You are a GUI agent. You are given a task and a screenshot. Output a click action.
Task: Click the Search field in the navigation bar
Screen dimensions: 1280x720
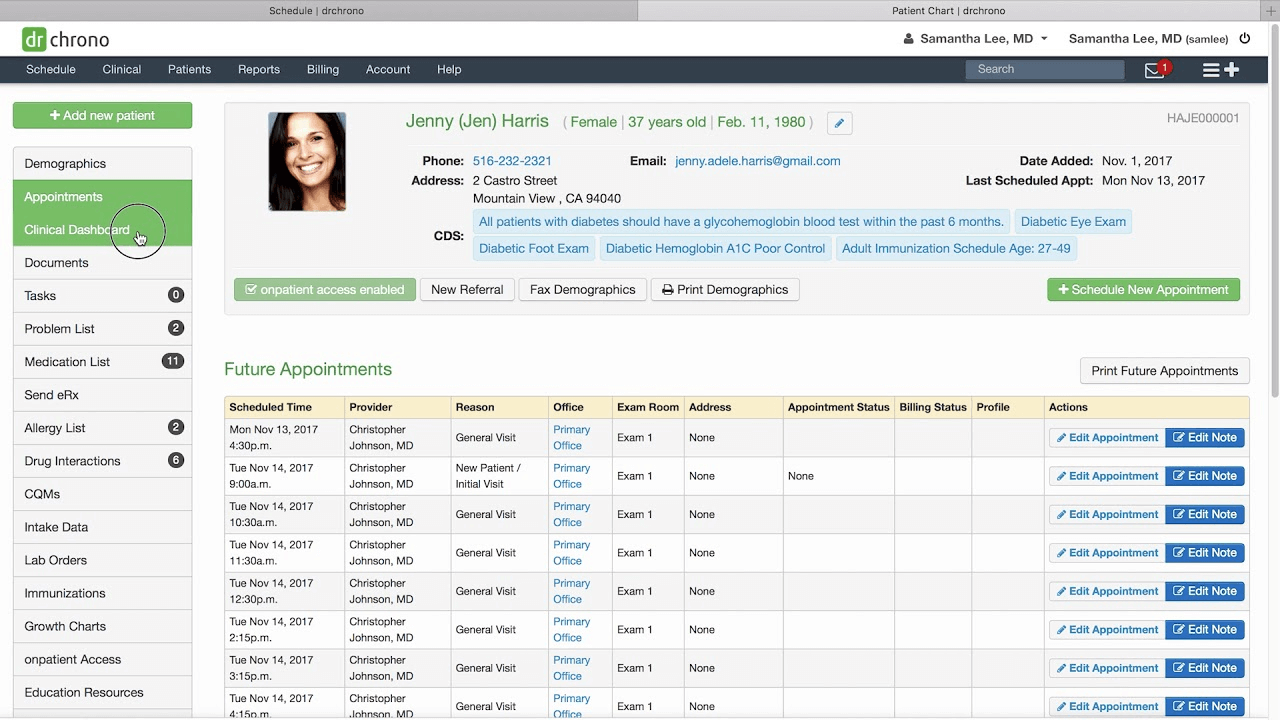point(1044,69)
